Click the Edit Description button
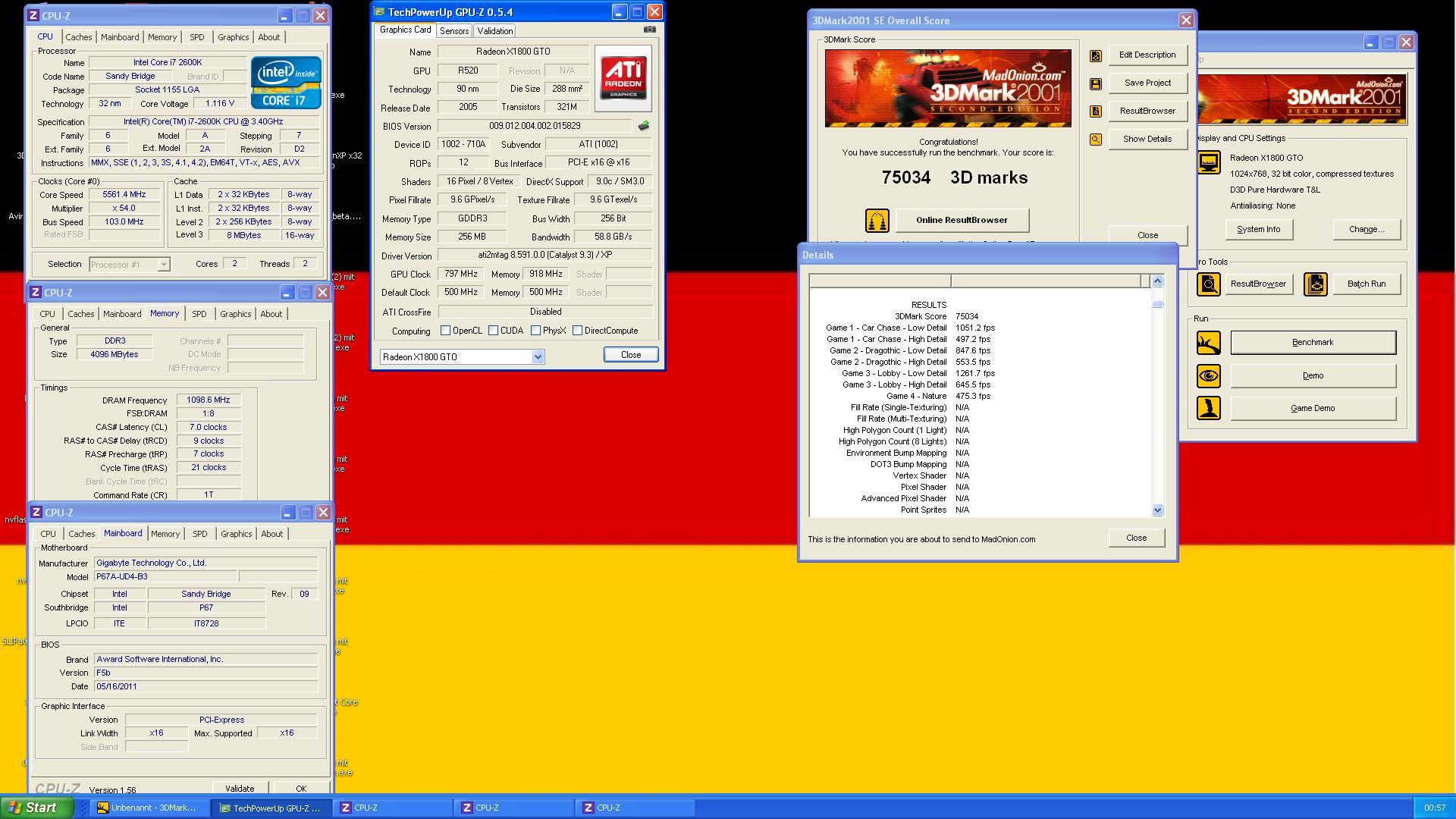This screenshot has height=819, width=1456. [x=1147, y=55]
